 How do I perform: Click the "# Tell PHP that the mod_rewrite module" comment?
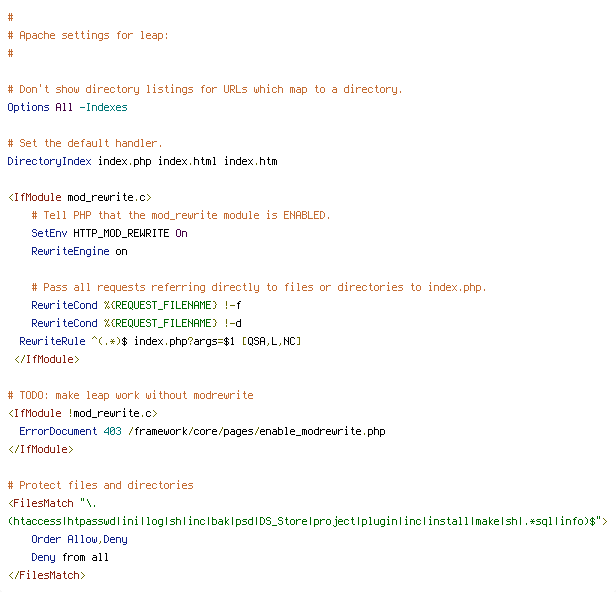pos(181,215)
